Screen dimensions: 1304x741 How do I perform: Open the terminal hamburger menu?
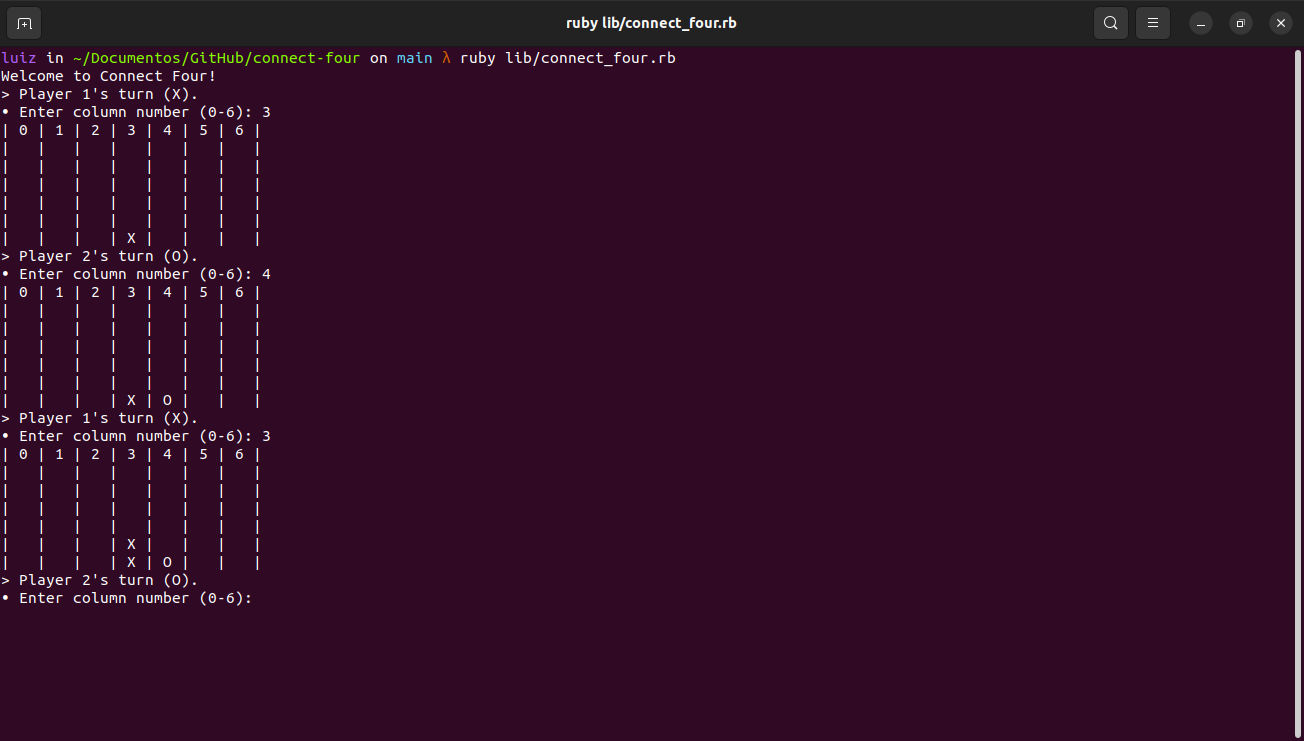pyautogui.click(x=1153, y=23)
